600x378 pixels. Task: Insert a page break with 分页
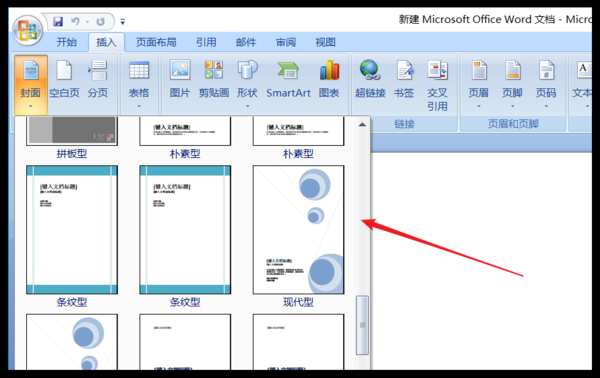coord(98,78)
